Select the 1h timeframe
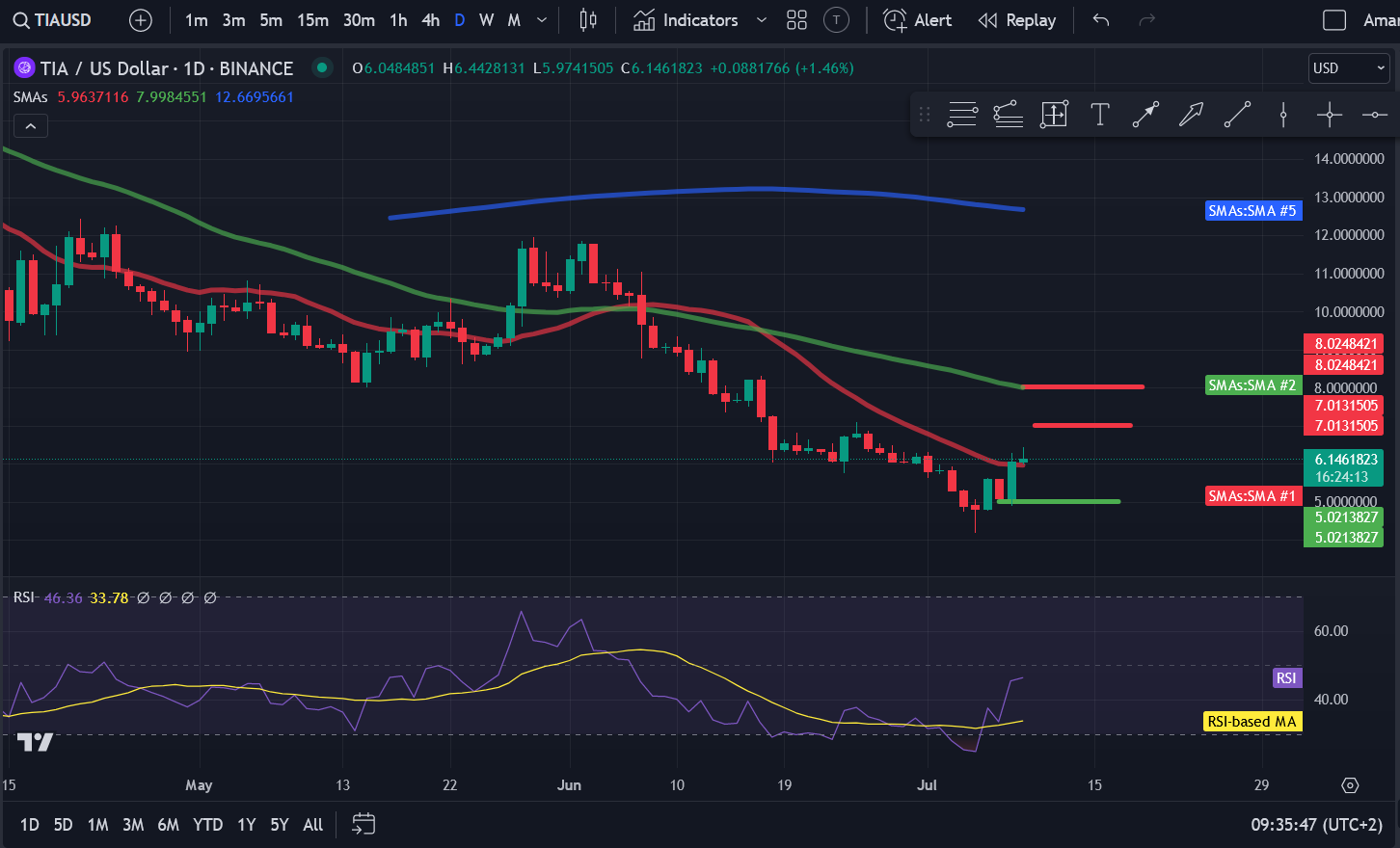The image size is (1400, 848). [398, 20]
